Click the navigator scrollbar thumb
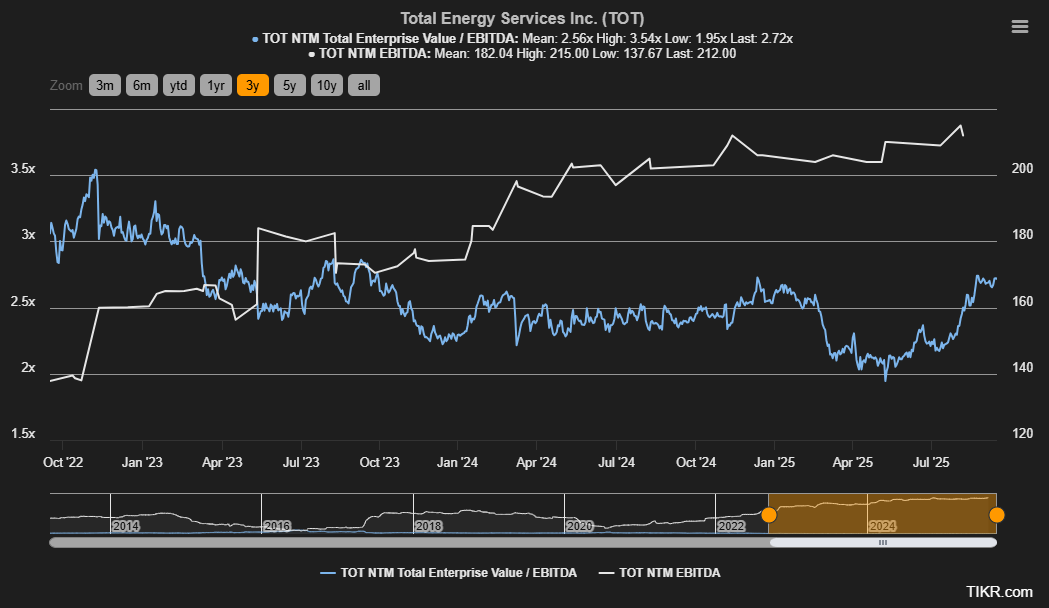The image size is (1049, 608). pos(883,542)
